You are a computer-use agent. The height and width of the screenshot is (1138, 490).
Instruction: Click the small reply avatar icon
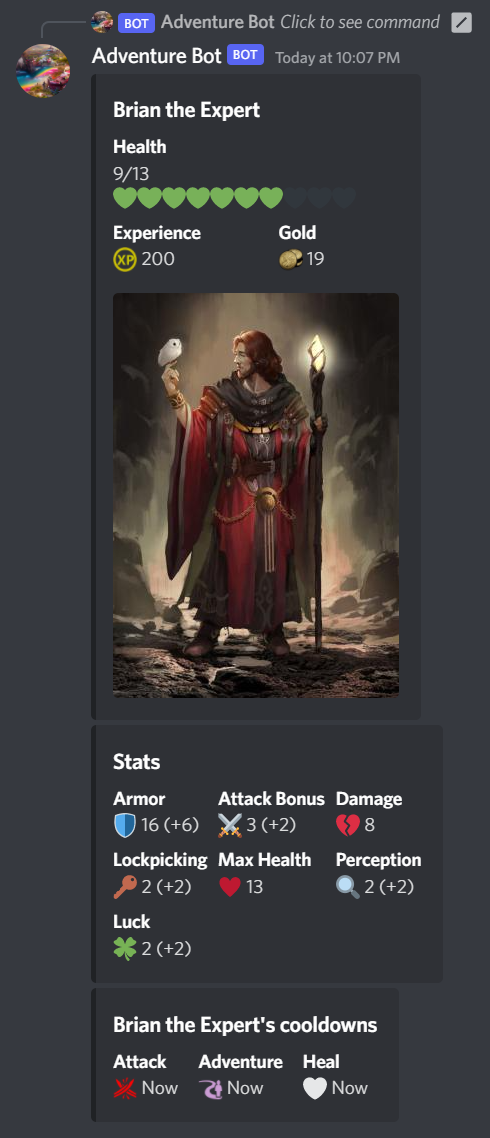(x=102, y=22)
